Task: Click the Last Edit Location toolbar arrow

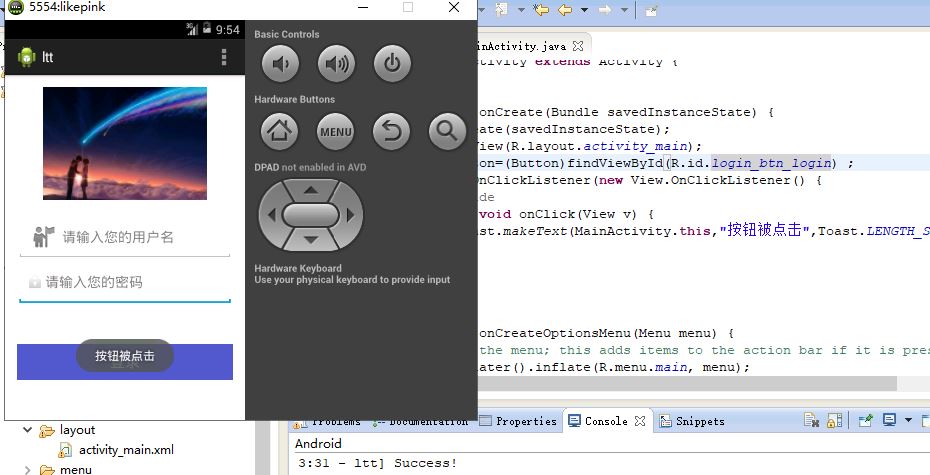Action: point(541,9)
